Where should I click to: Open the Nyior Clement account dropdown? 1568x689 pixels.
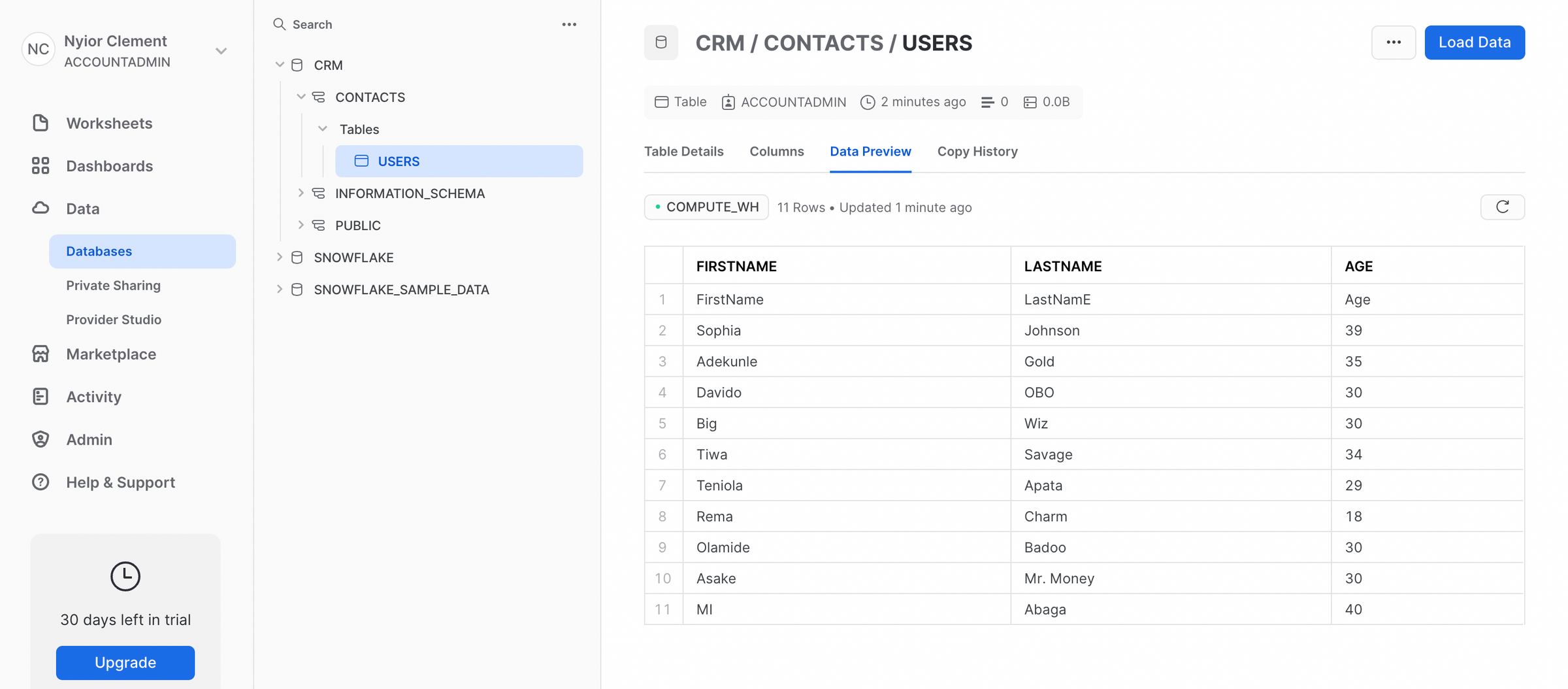point(221,51)
